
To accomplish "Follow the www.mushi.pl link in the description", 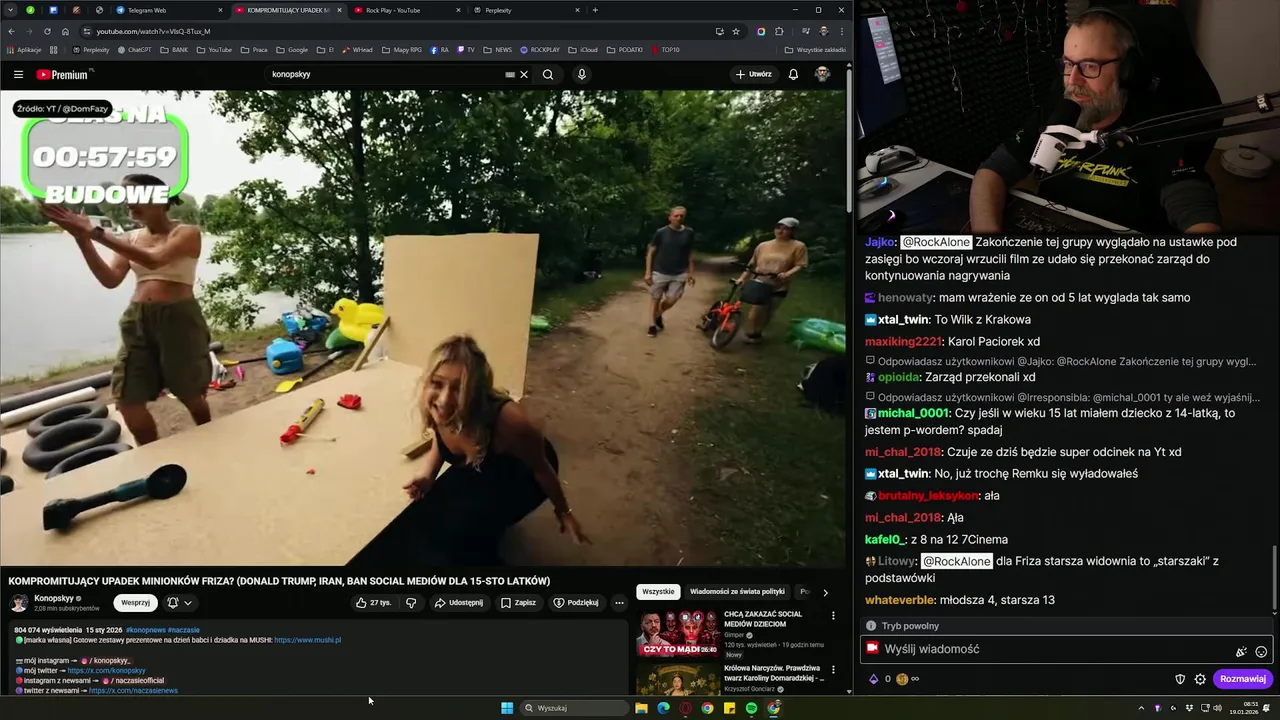I will point(307,640).
